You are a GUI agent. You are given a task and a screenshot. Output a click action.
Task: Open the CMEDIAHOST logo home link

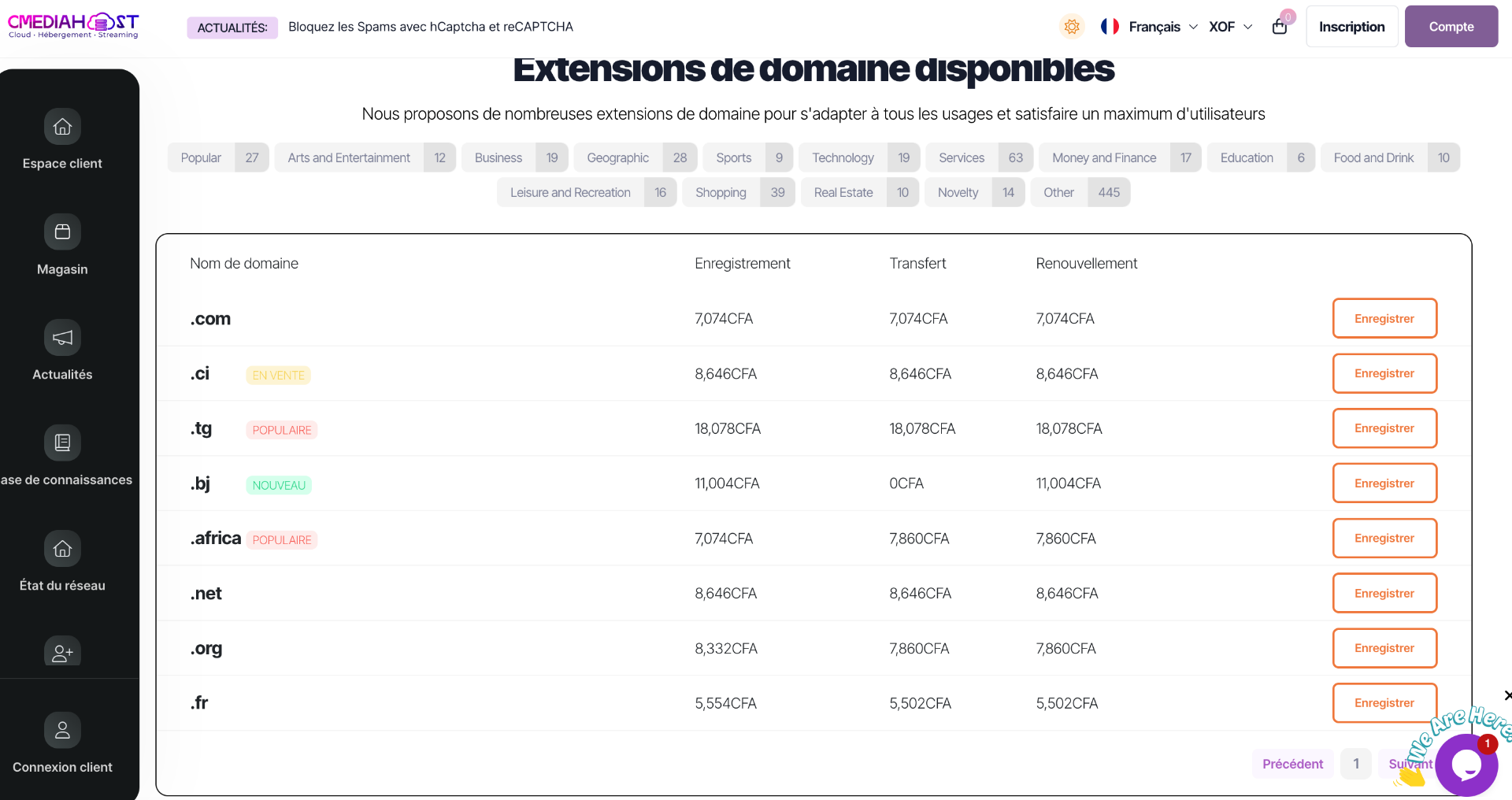coord(73,25)
